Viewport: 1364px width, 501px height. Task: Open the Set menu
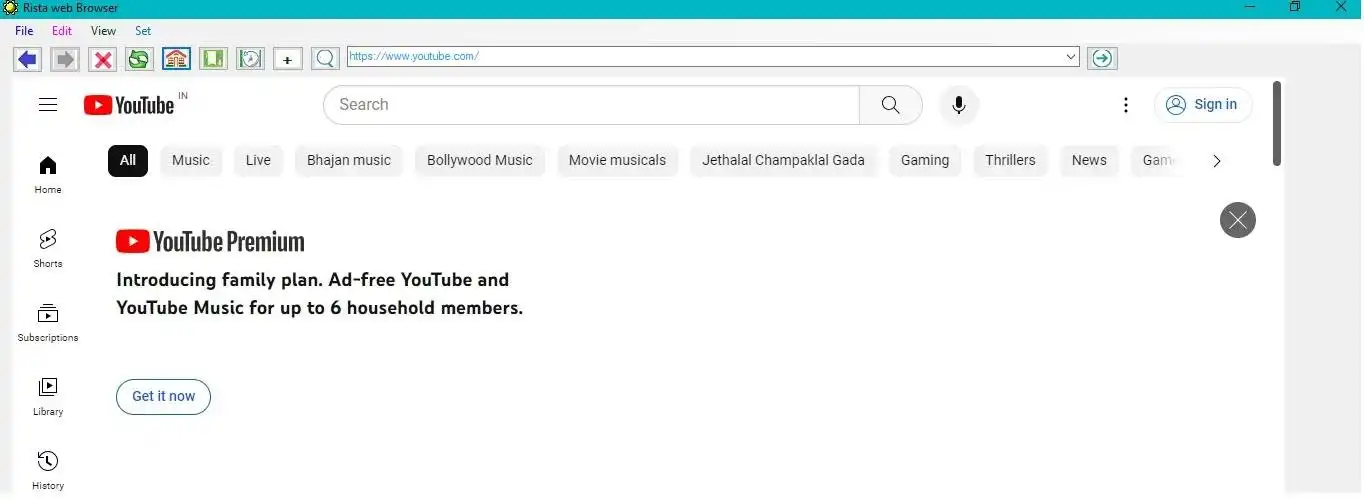pos(143,31)
